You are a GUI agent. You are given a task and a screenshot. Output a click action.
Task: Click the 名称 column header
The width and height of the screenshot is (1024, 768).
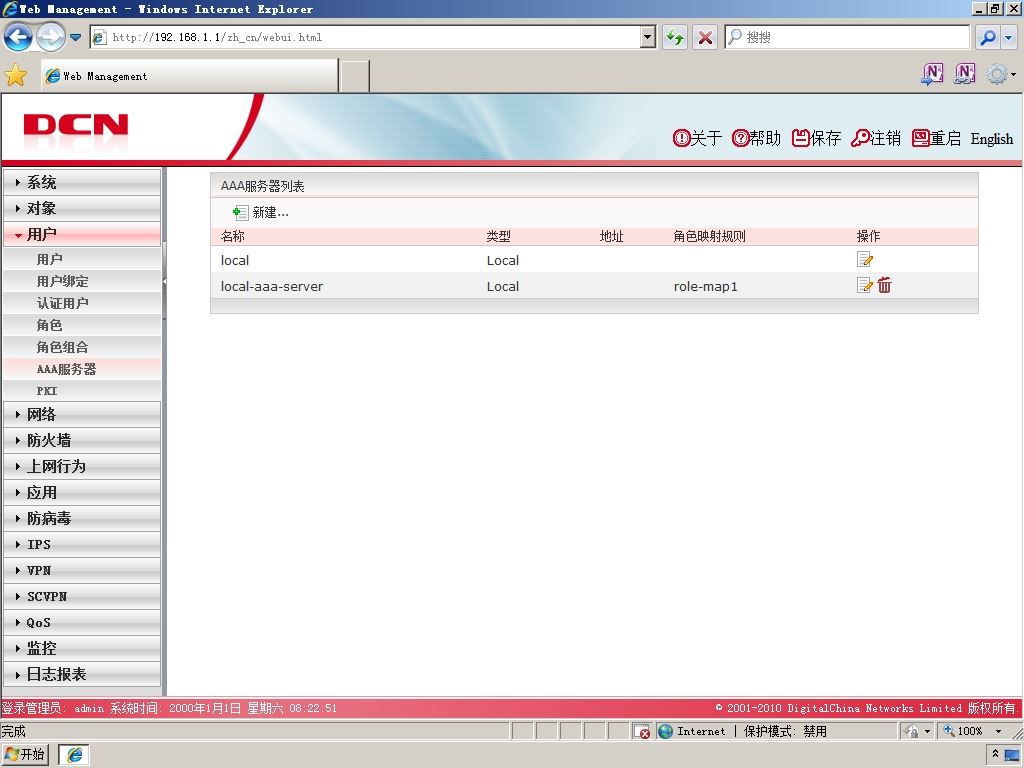click(x=232, y=236)
